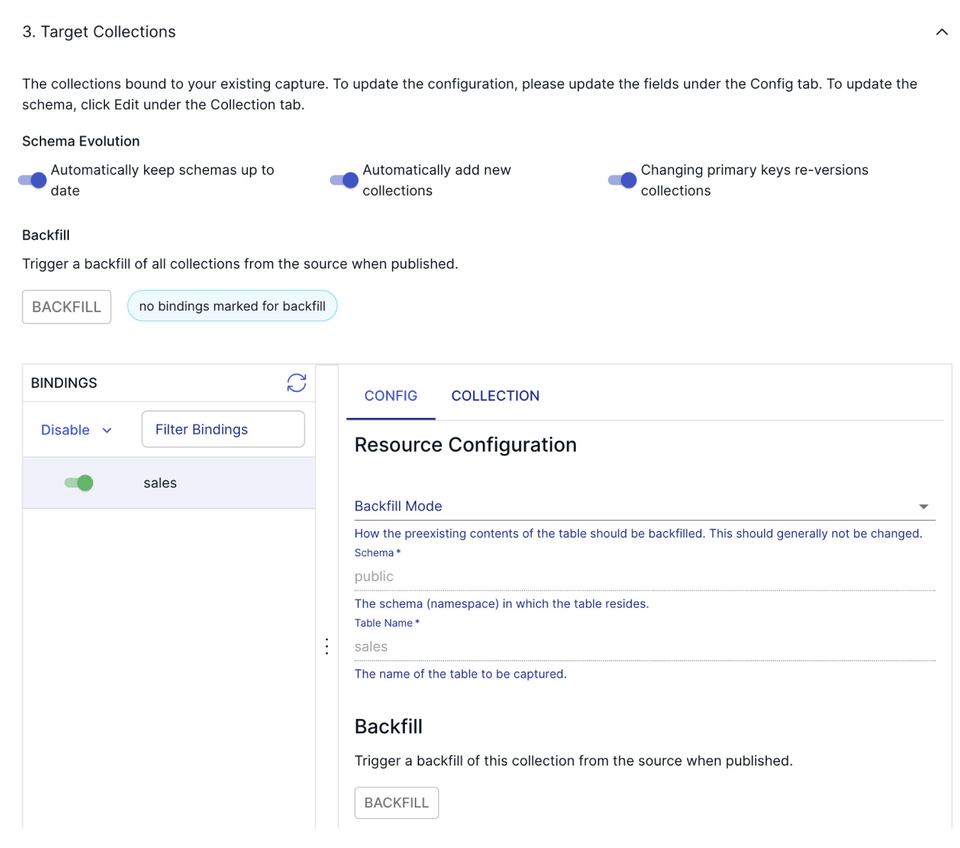The width and height of the screenshot is (960, 848).
Task: Click the vertical dots panel resize handle
Action: point(326,646)
